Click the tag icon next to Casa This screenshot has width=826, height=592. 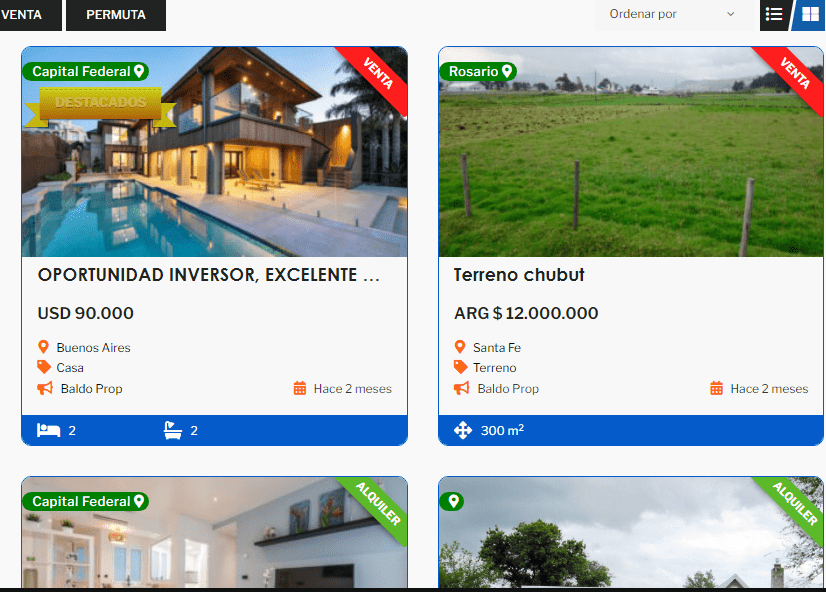point(44,368)
